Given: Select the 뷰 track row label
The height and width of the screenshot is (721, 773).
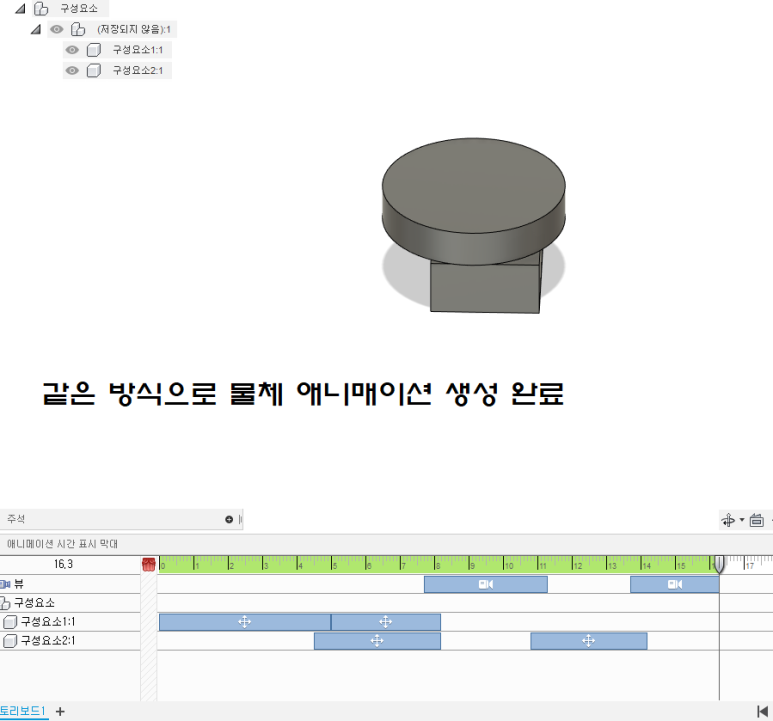Looking at the screenshot, I should point(19,584).
